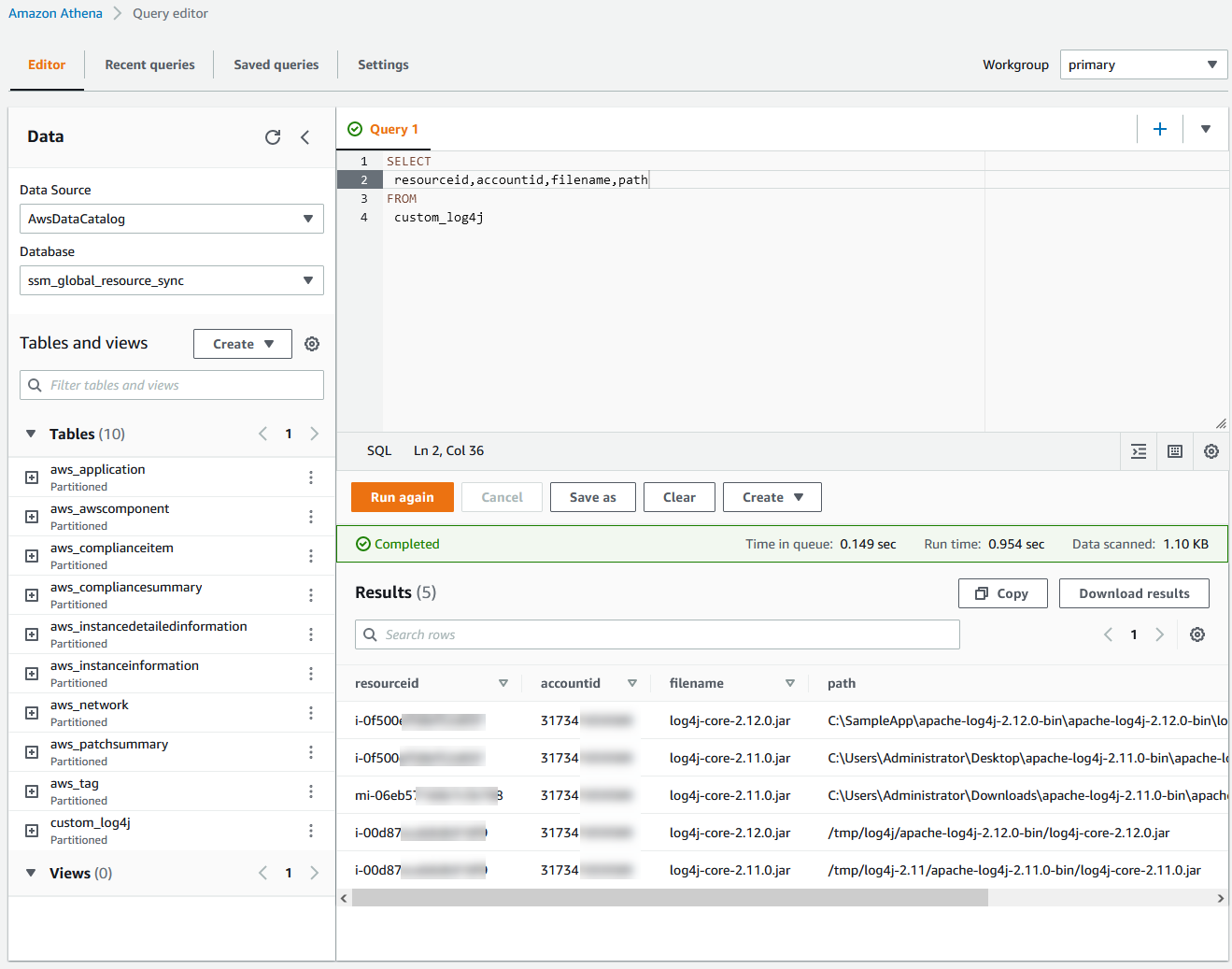Switch to the Recent queries tab
The image size is (1232, 969).
click(x=149, y=64)
